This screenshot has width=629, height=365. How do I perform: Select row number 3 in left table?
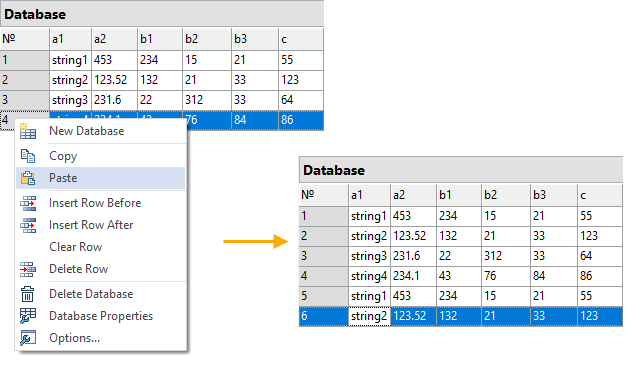click(24, 100)
